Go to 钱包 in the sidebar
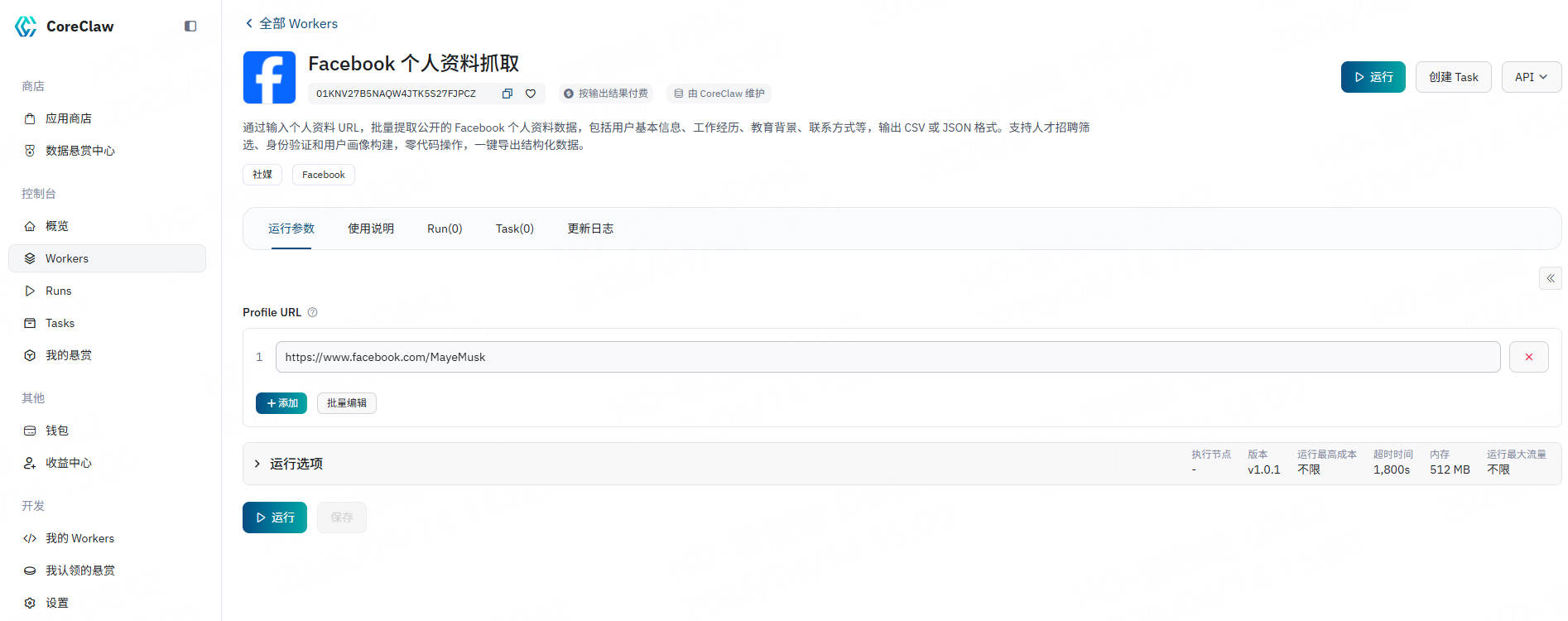 [x=57, y=431]
